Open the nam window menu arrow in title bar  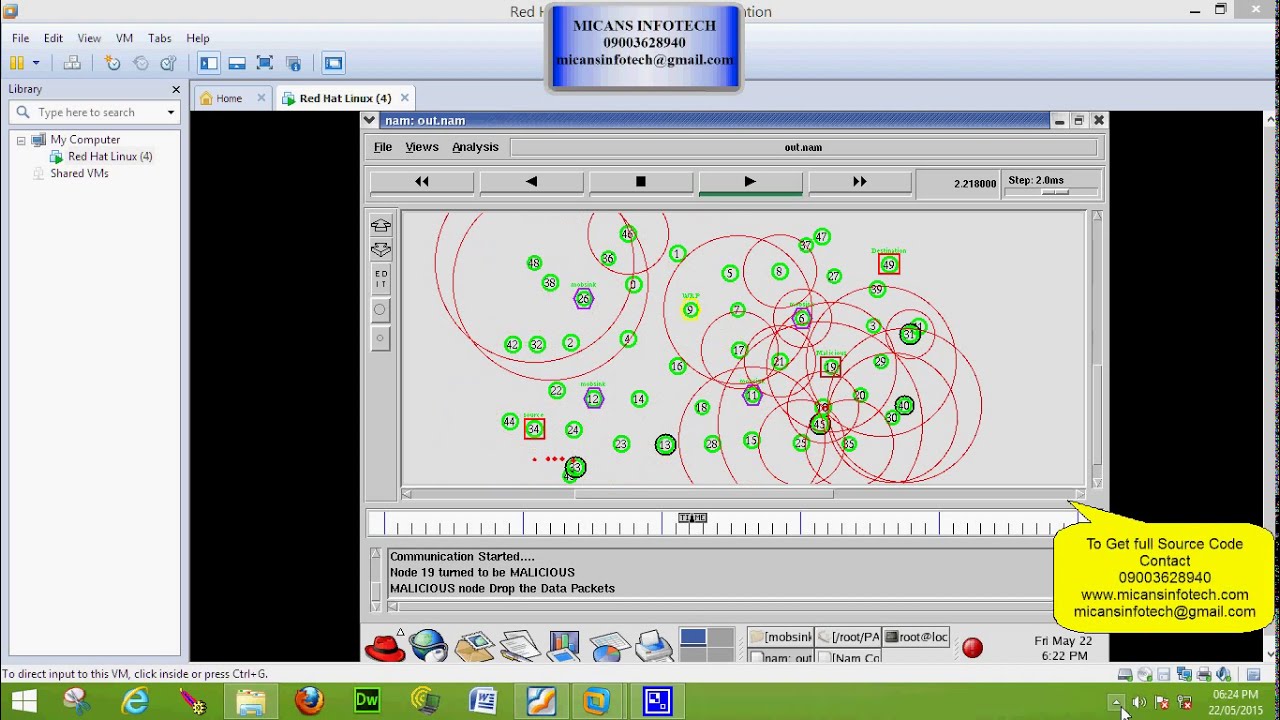(370, 120)
